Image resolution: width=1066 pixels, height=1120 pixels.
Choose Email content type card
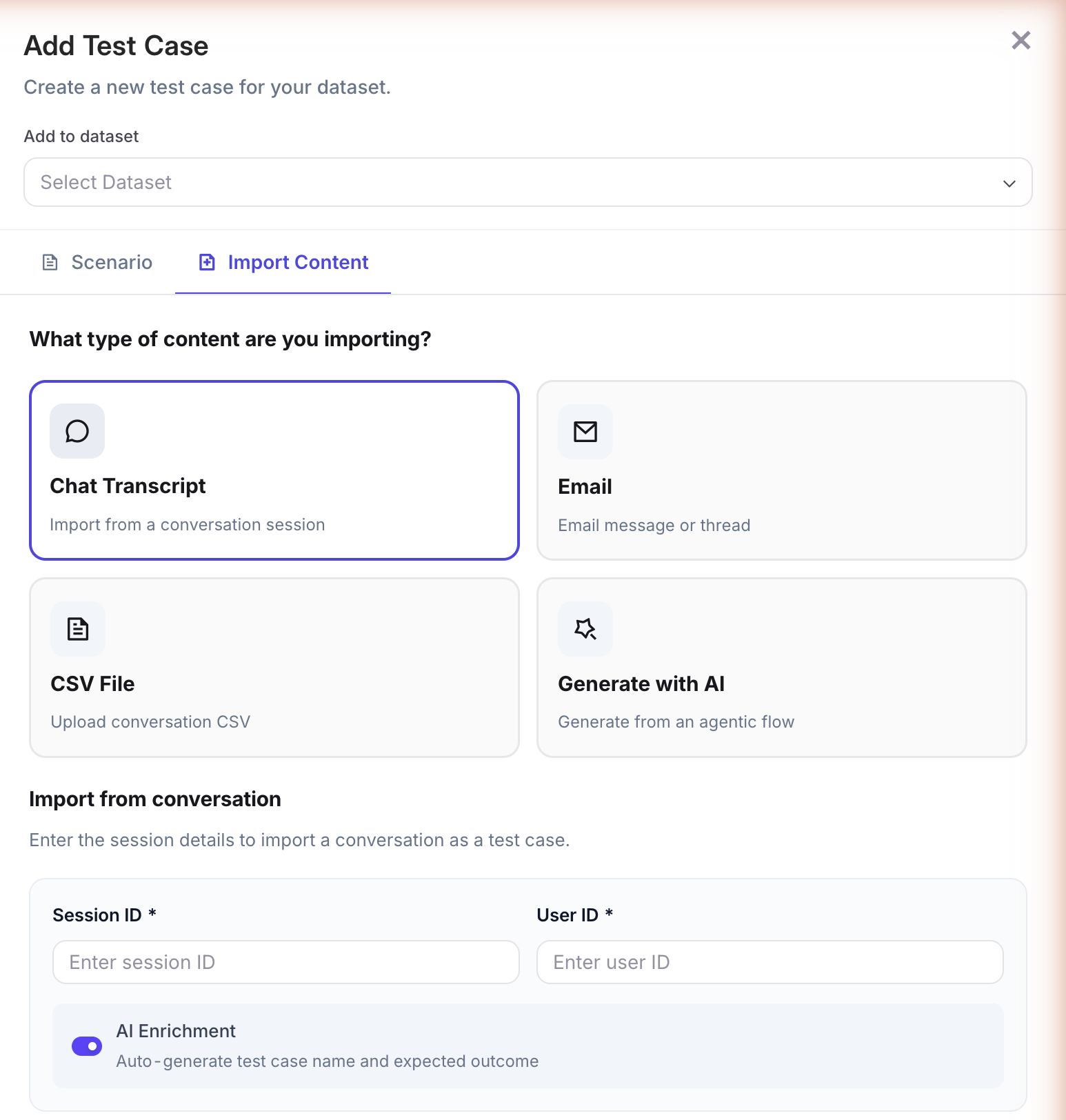point(782,470)
